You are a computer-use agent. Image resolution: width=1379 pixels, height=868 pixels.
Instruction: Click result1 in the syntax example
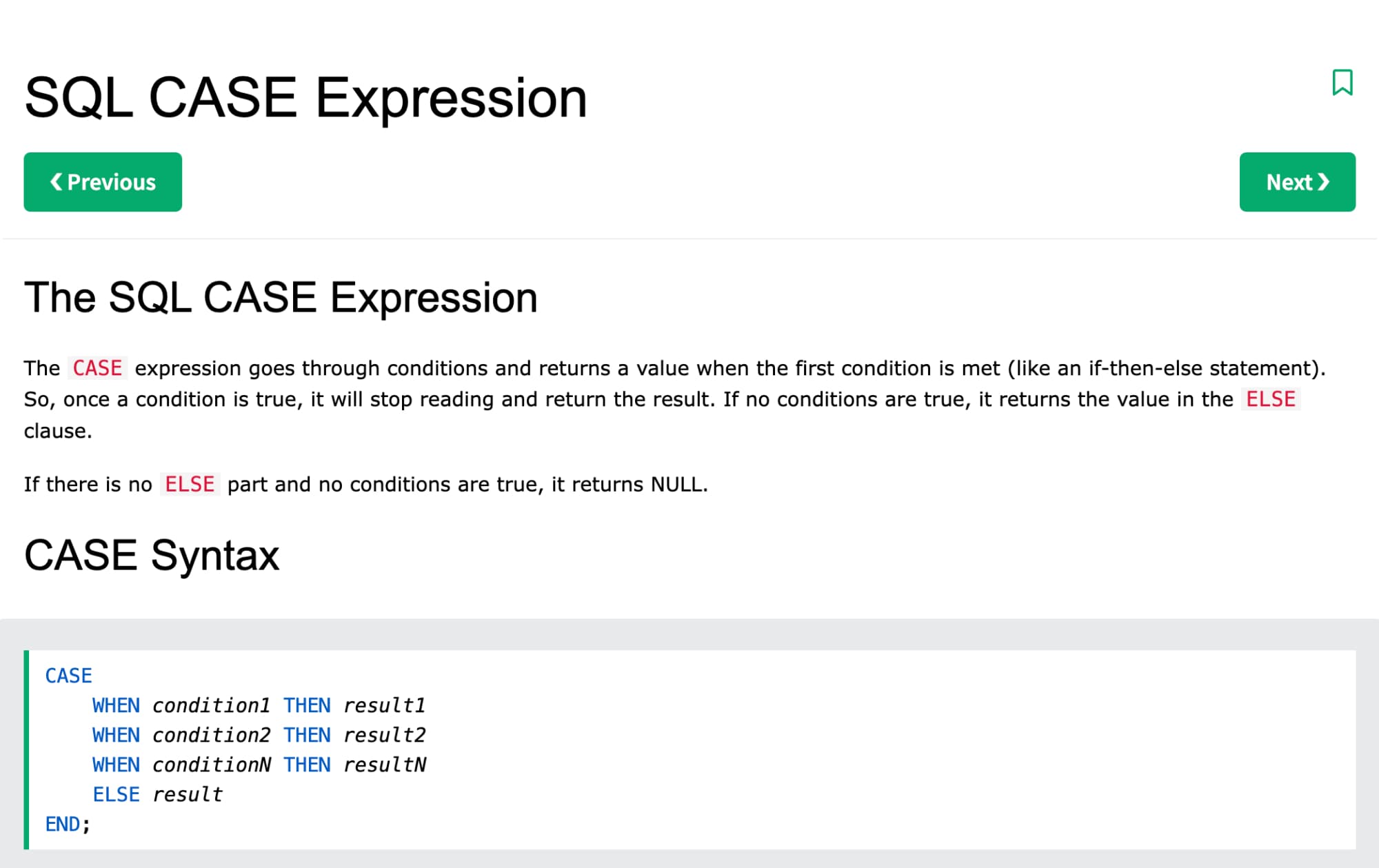coord(384,705)
